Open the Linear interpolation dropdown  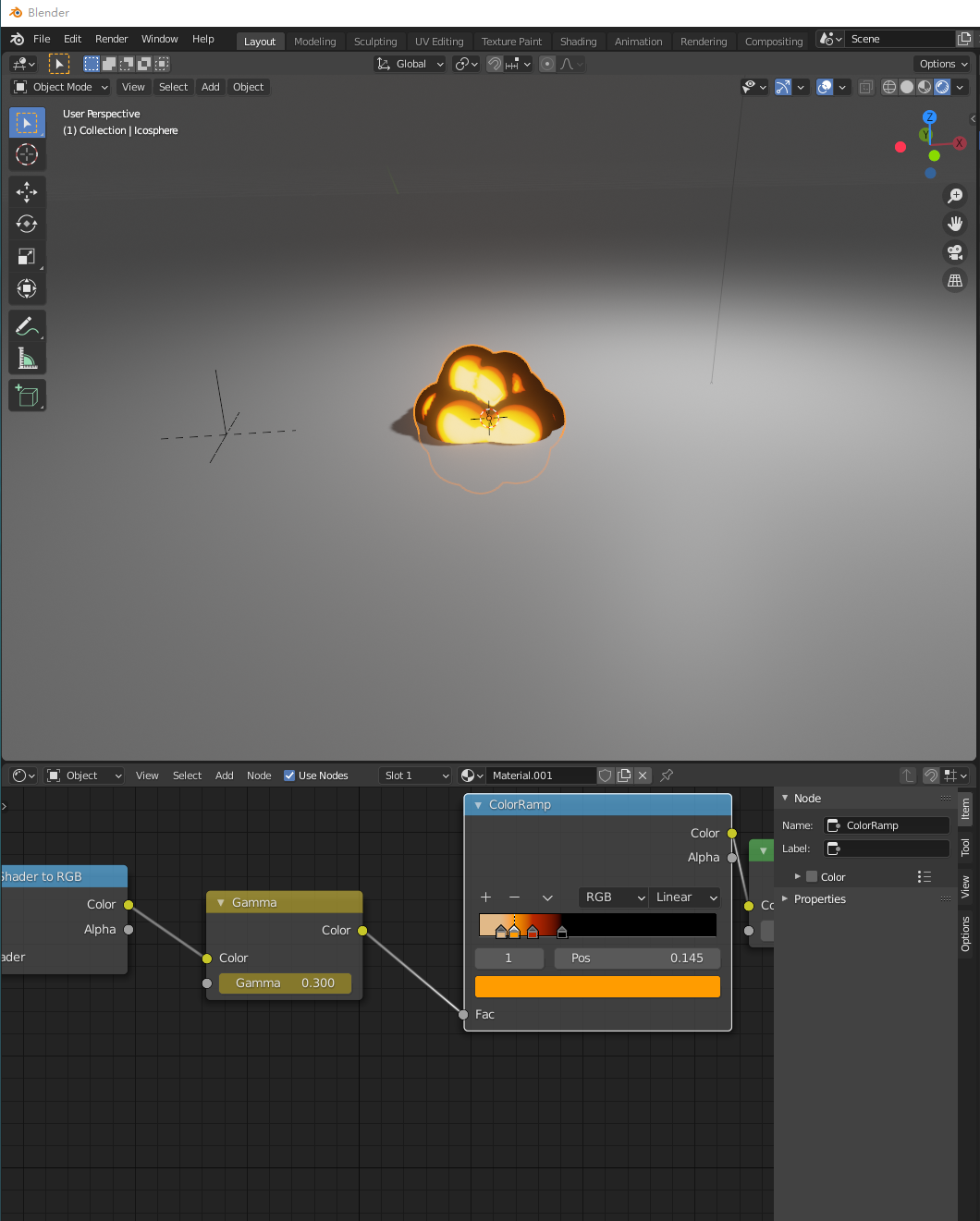tap(685, 897)
